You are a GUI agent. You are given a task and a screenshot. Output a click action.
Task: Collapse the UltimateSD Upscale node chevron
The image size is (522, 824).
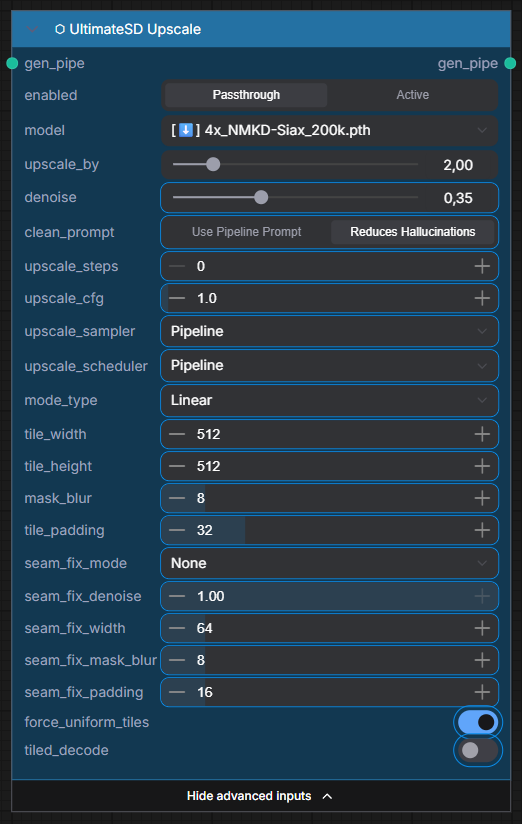[x=32, y=29]
